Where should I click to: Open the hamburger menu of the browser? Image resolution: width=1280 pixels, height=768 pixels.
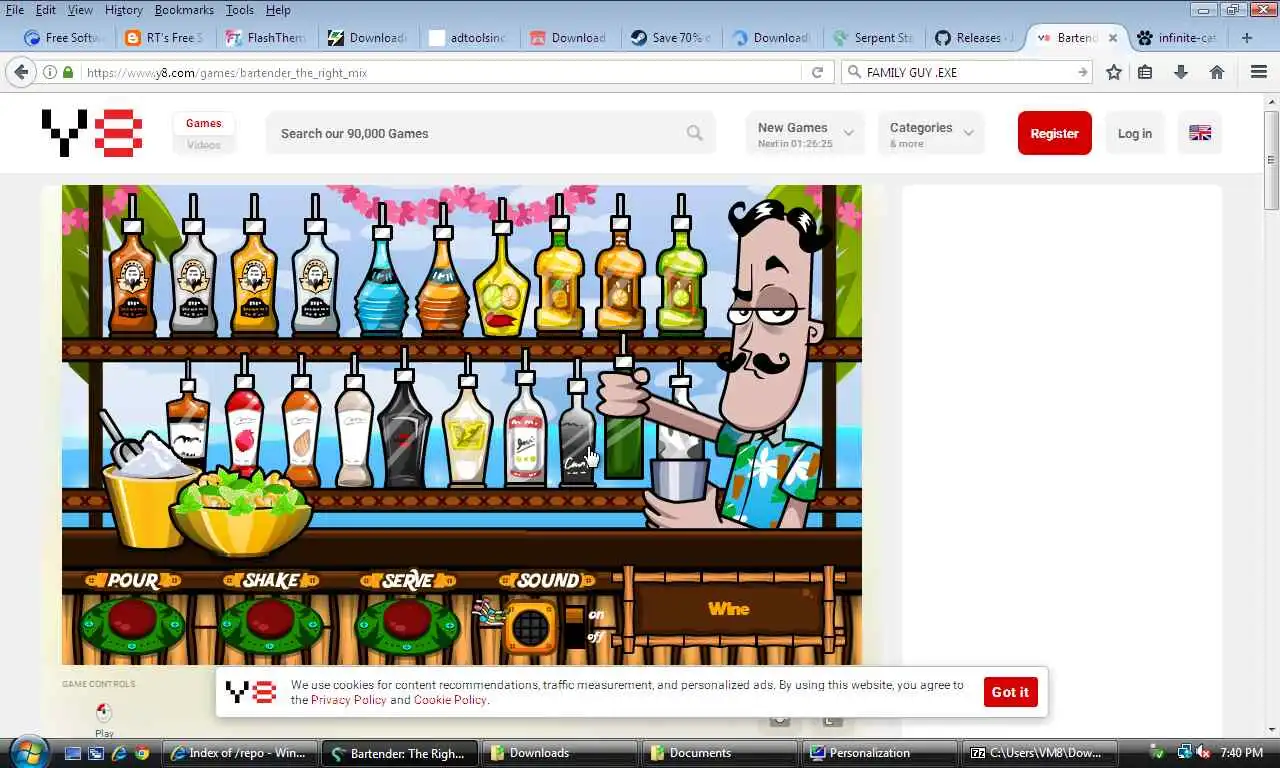point(1259,72)
